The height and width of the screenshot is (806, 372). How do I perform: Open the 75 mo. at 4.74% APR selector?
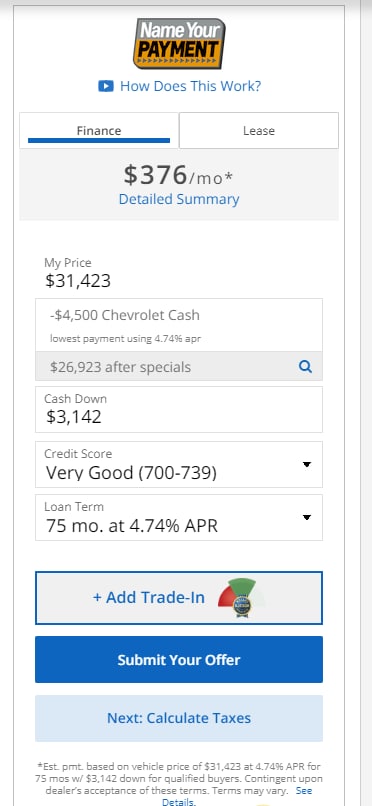[179, 518]
